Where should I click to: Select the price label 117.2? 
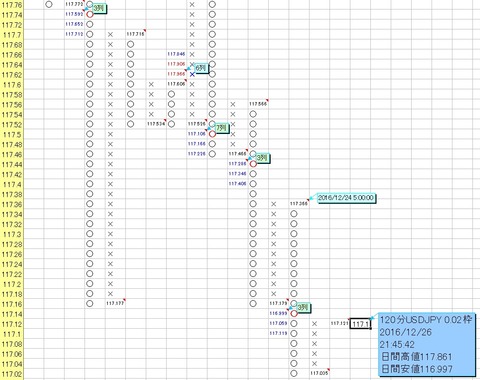pyautogui.click(x=12, y=284)
